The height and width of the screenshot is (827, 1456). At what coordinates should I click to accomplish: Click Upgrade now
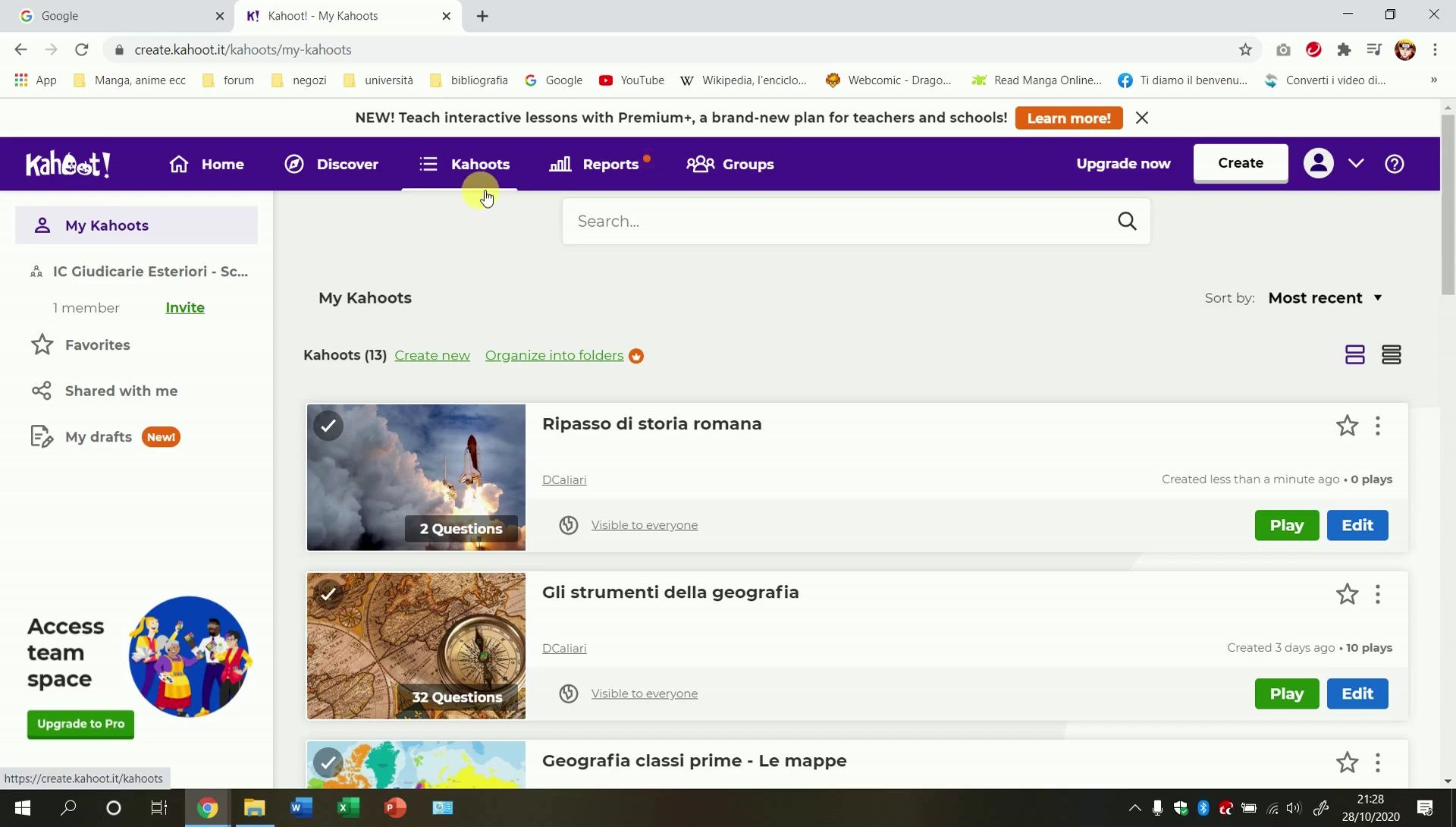click(x=1123, y=164)
